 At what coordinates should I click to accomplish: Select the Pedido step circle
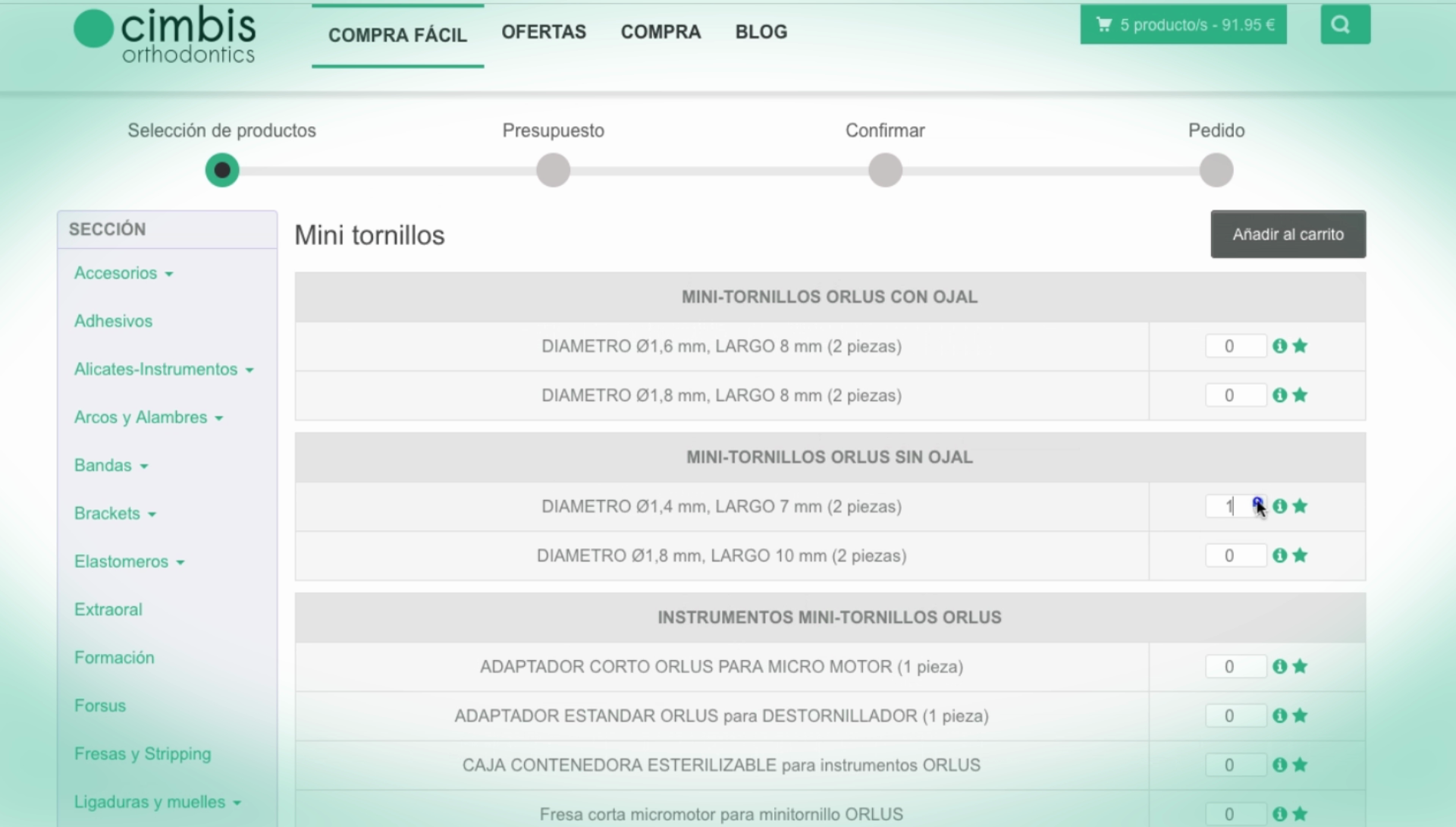pos(1216,170)
